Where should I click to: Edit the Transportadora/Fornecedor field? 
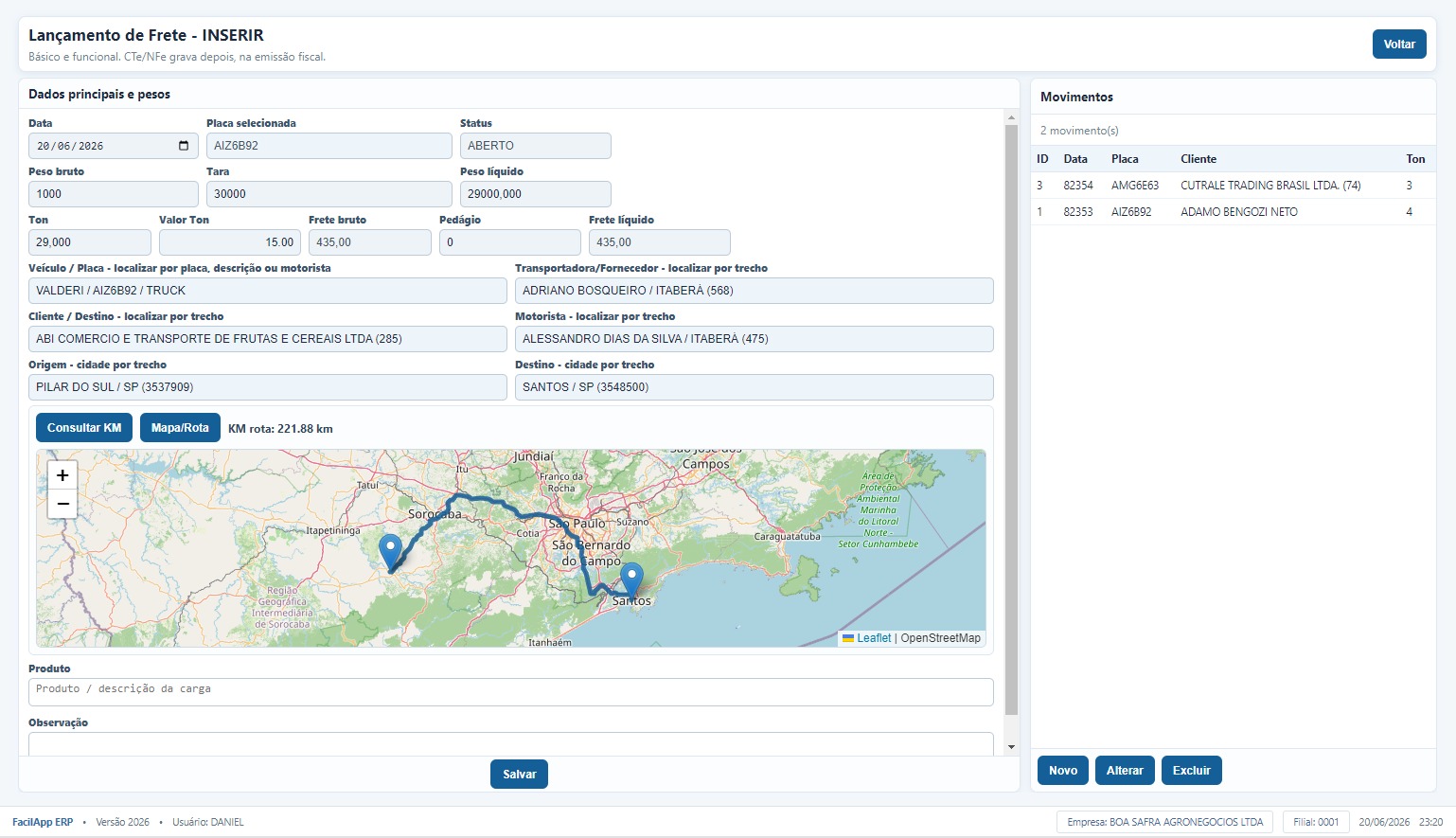755,291
